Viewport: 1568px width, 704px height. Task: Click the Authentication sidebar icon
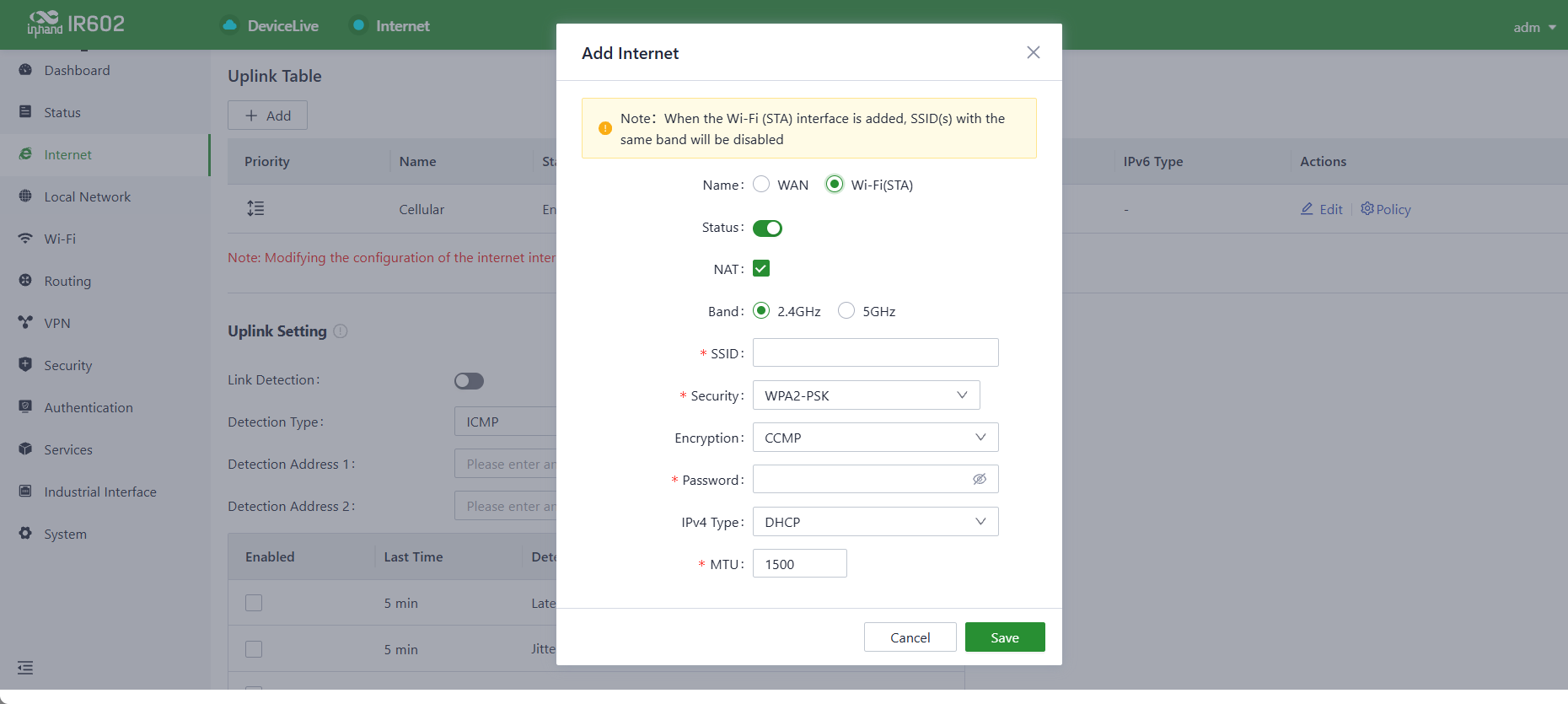tap(25, 407)
